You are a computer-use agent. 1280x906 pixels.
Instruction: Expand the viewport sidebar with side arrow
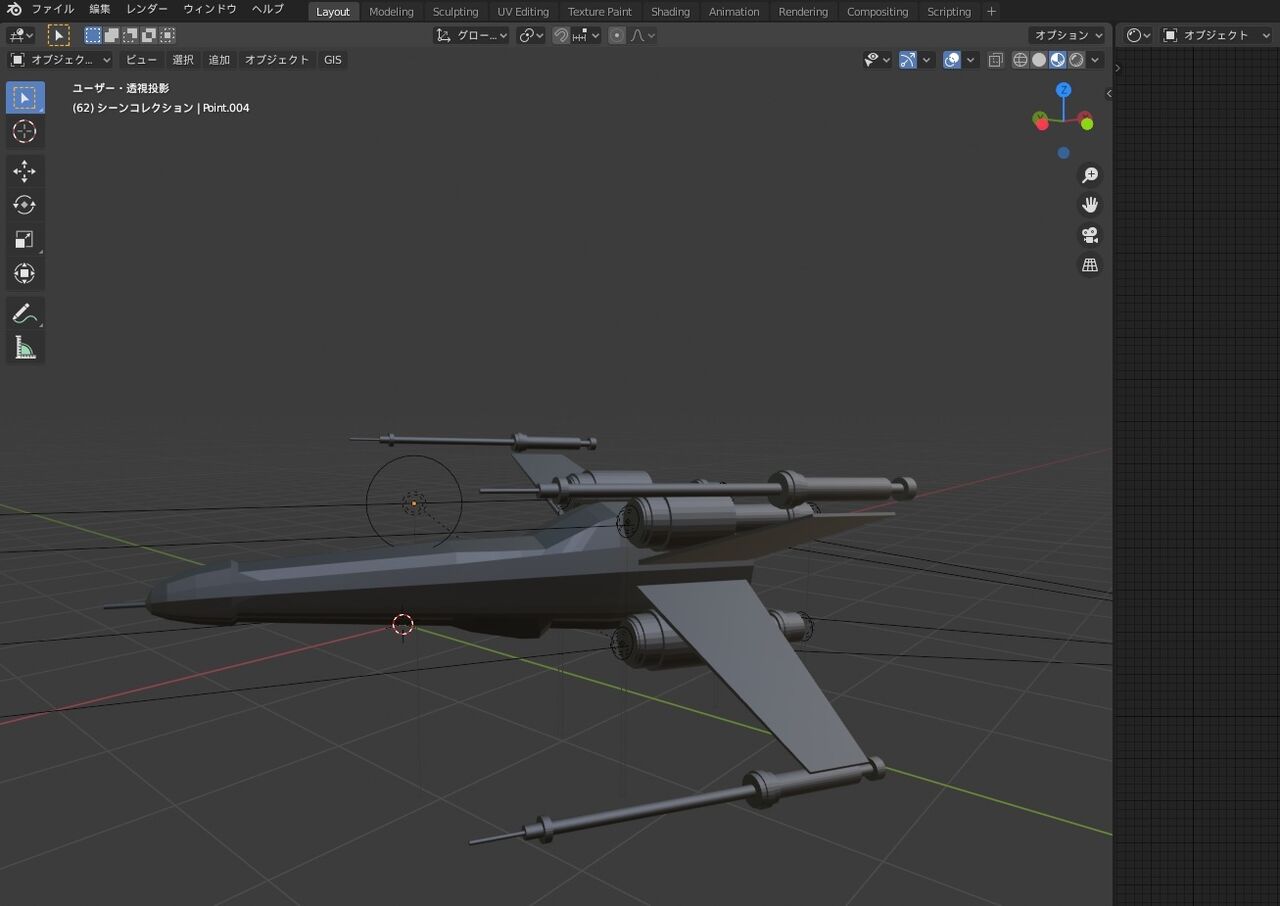(1108, 93)
